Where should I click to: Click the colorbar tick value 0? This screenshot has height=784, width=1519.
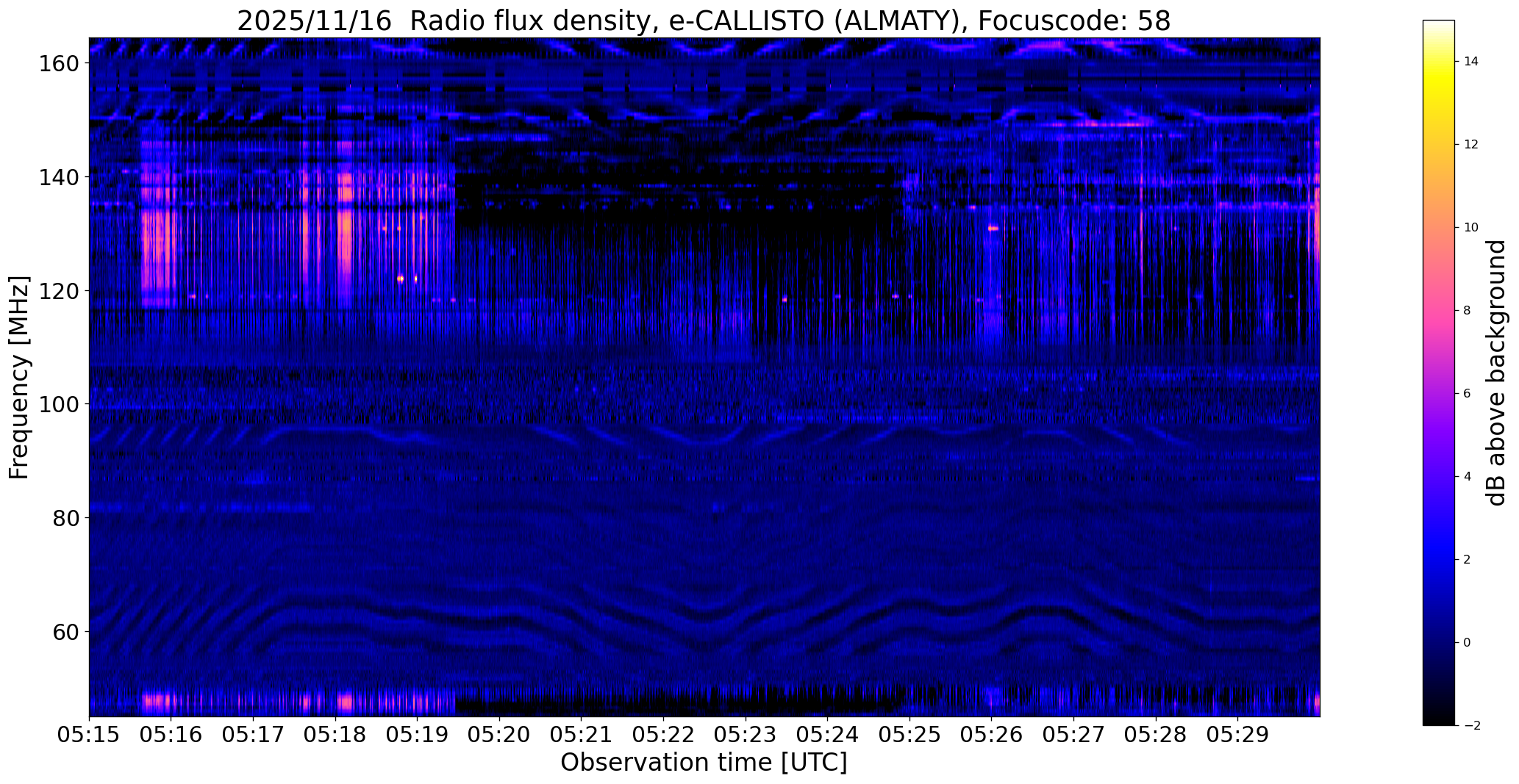(1468, 643)
